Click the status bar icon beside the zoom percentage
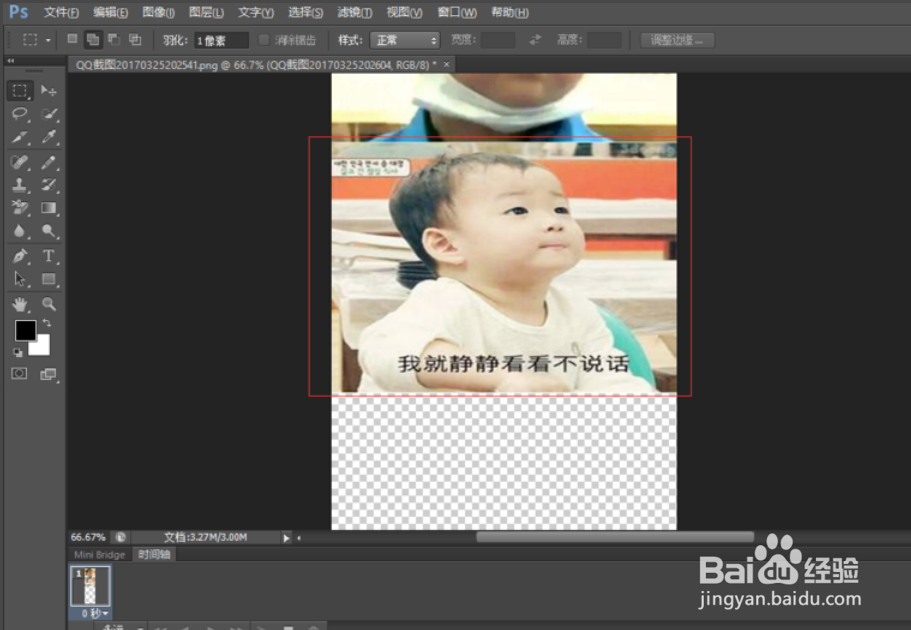 click(120, 538)
